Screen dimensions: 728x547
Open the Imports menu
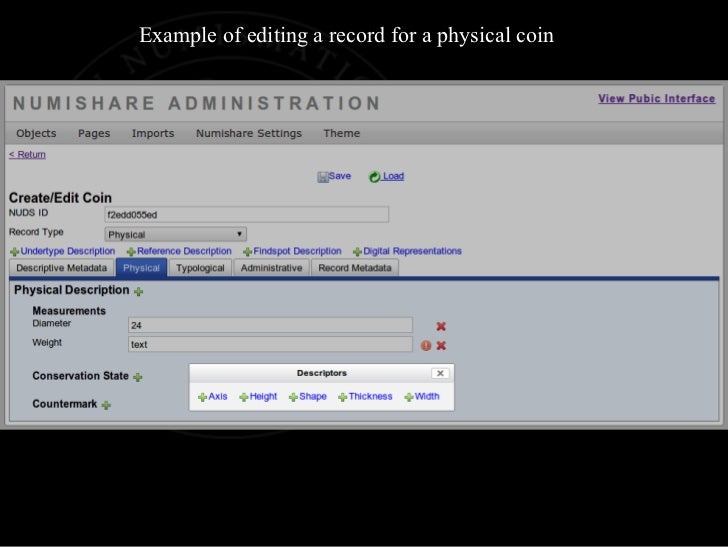pos(153,133)
